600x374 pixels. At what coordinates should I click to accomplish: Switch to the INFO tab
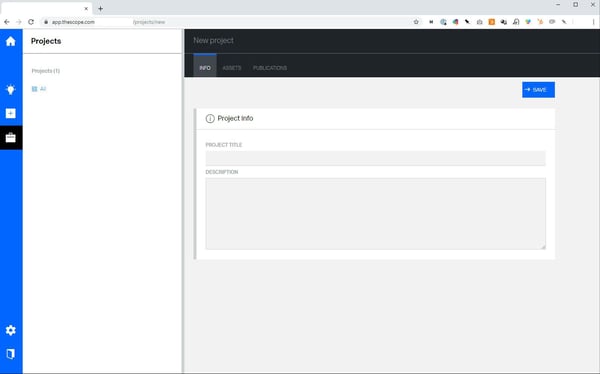click(205, 66)
